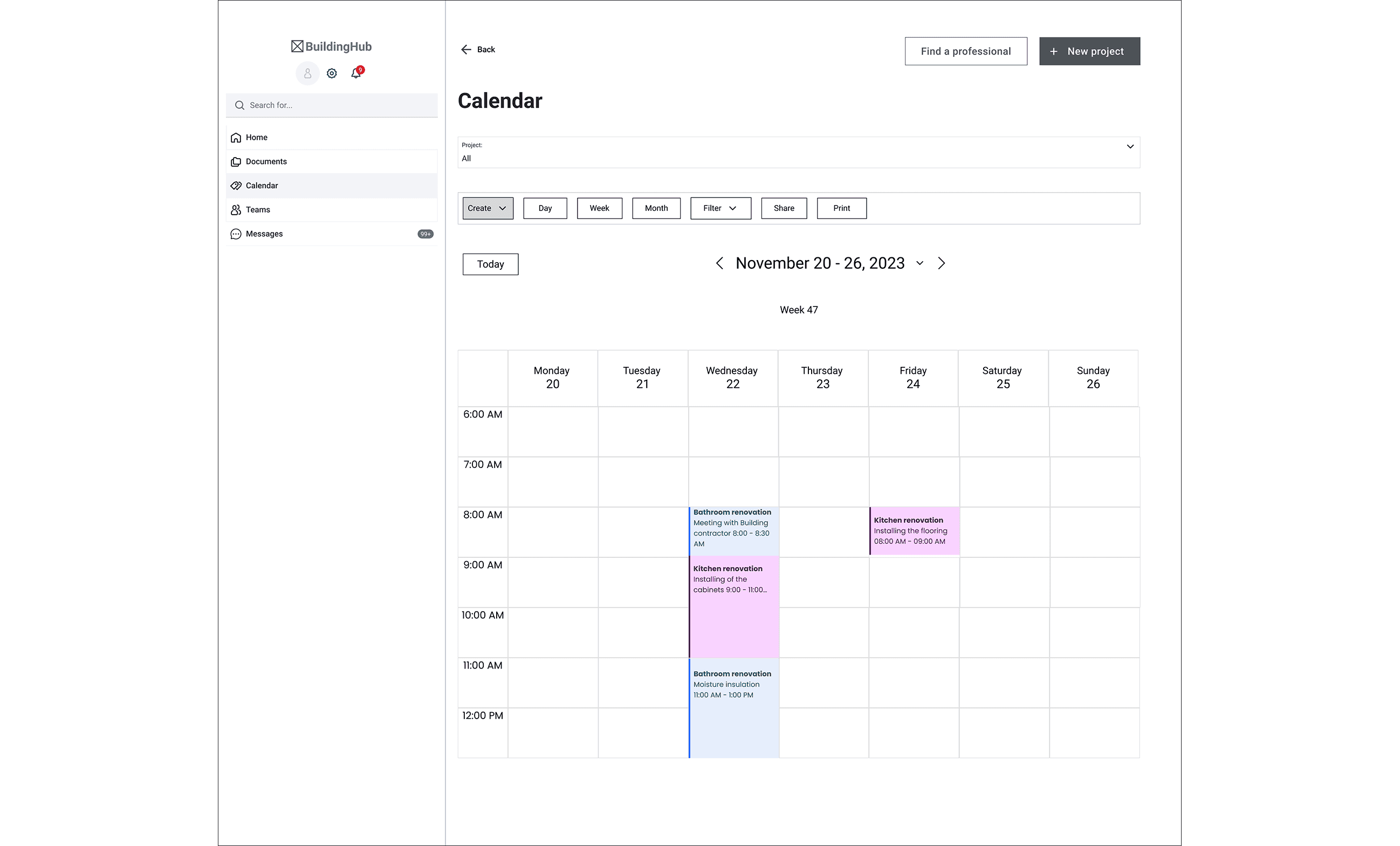
Task: Select the Monday 20 column header
Action: click(552, 378)
